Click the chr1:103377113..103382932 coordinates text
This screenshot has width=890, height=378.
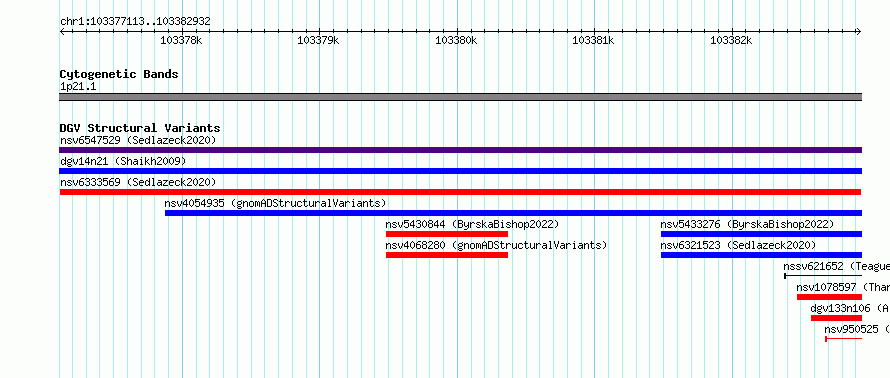click(x=135, y=22)
